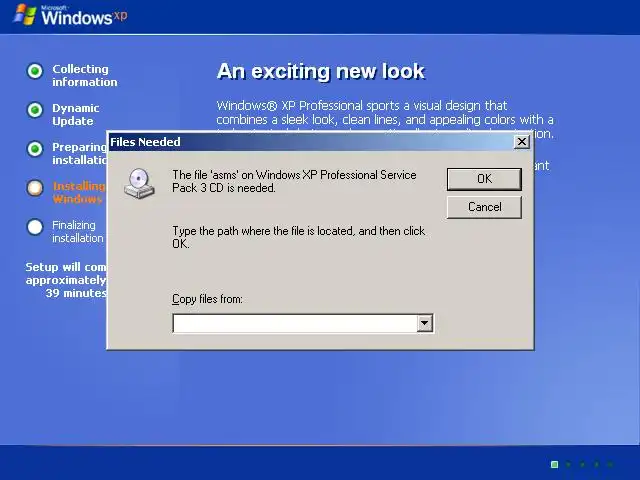Click the 'Collecting information' step text

[x=84, y=76]
